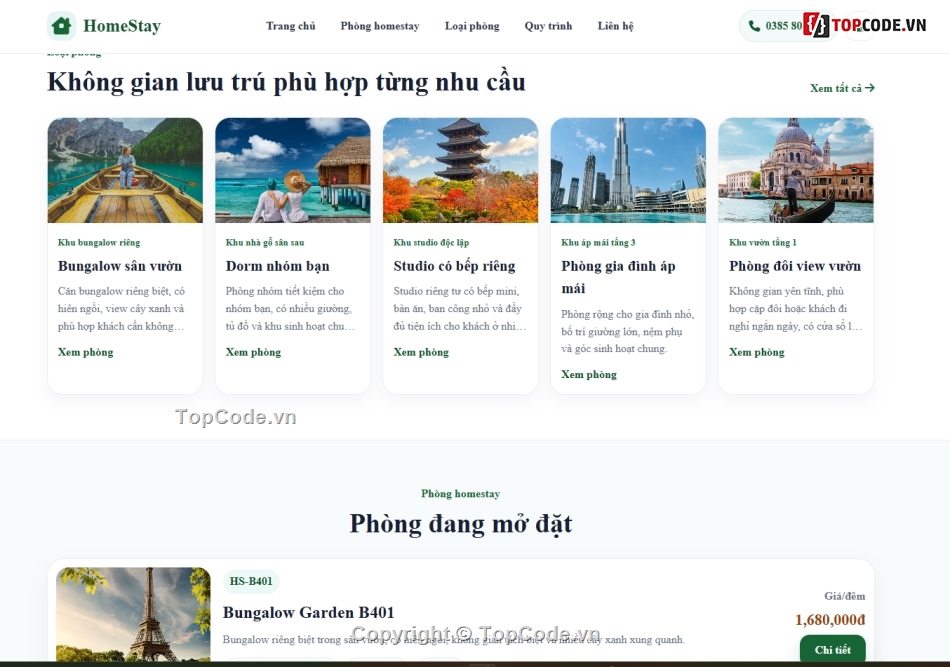
Task: Select Loại phòng in the top menu
Action: click(472, 26)
